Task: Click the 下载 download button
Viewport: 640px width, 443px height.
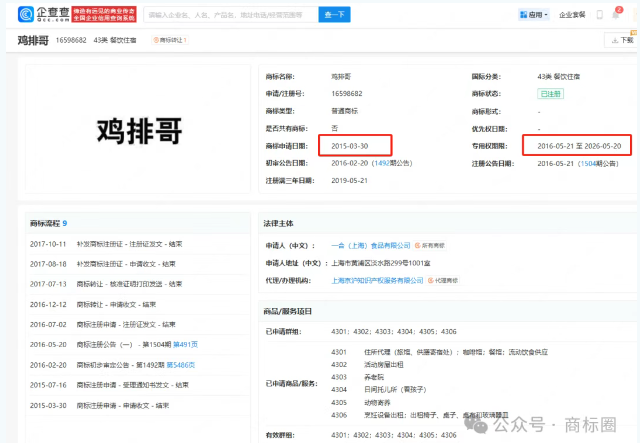Action: click(620, 41)
